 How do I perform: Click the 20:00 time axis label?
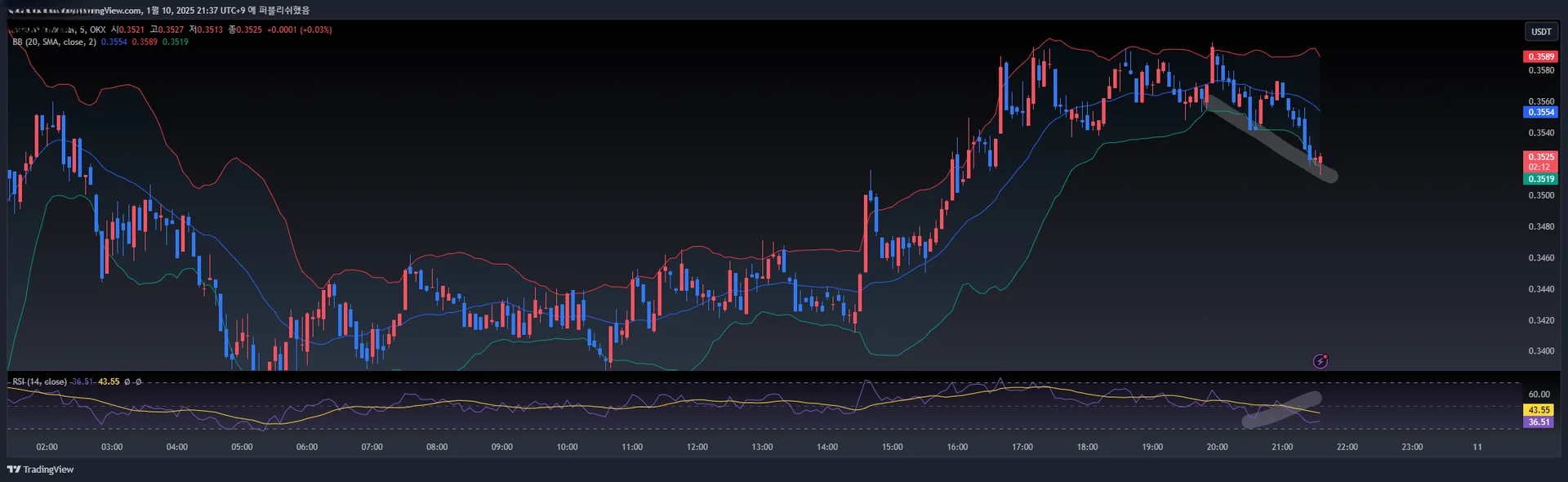click(1217, 447)
